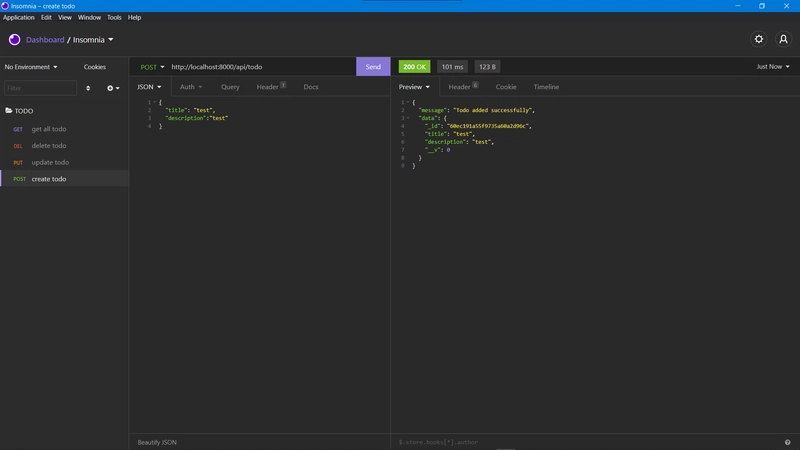Open the user account icon

pyautogui.click(x=783, y=39)
